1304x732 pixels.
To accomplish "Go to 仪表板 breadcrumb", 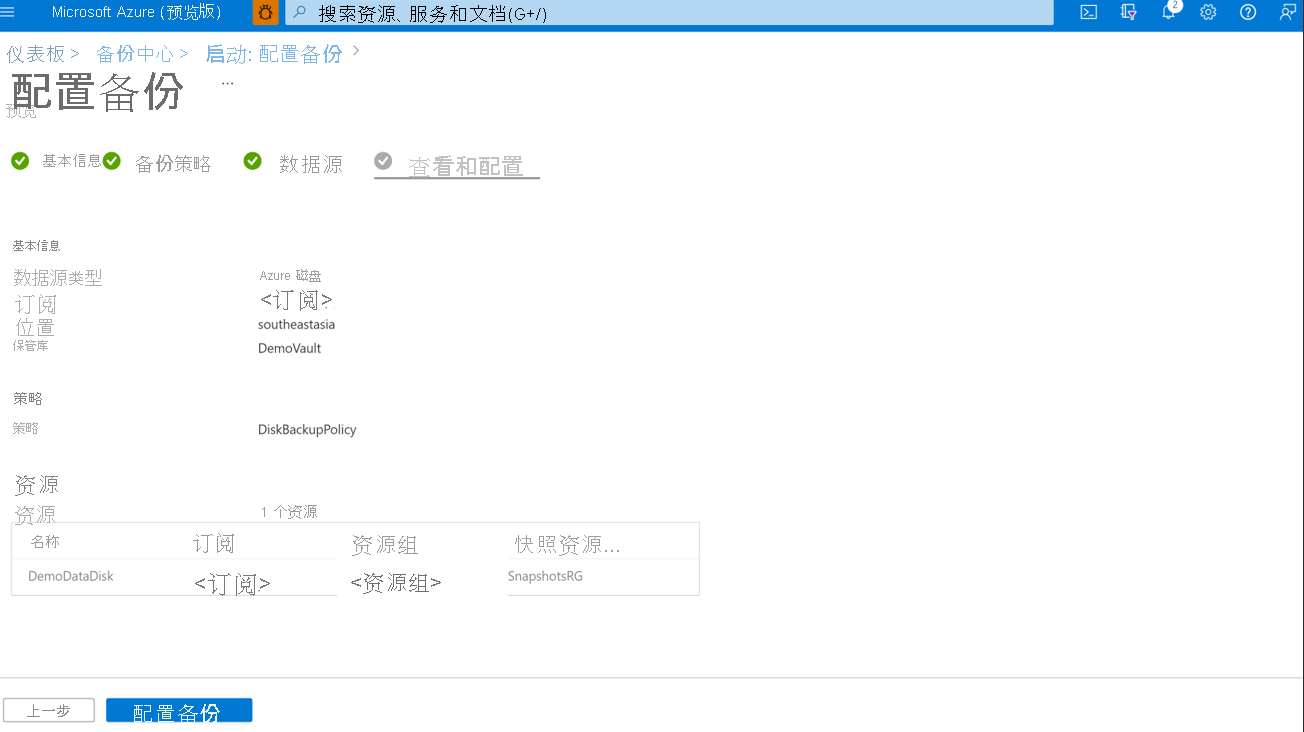I will (35, 54).
